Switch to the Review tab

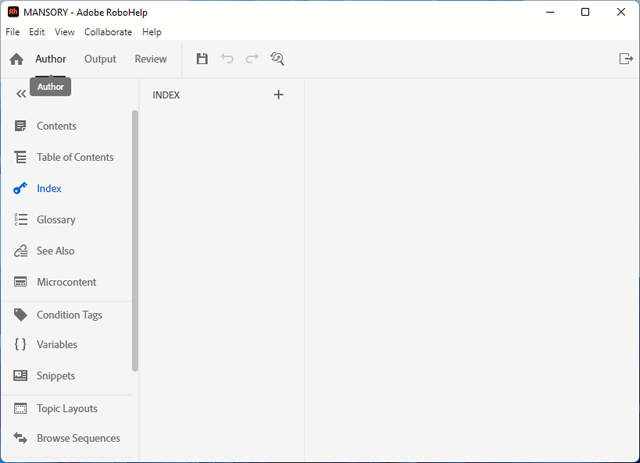[151, 59]
